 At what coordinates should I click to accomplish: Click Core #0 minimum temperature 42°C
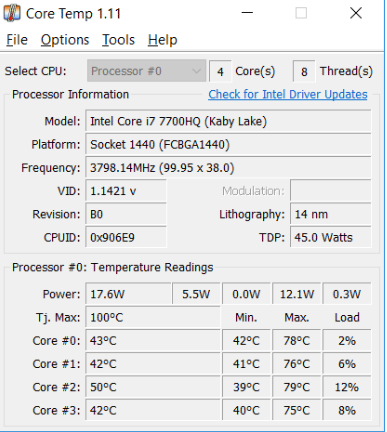pos(246,341)
